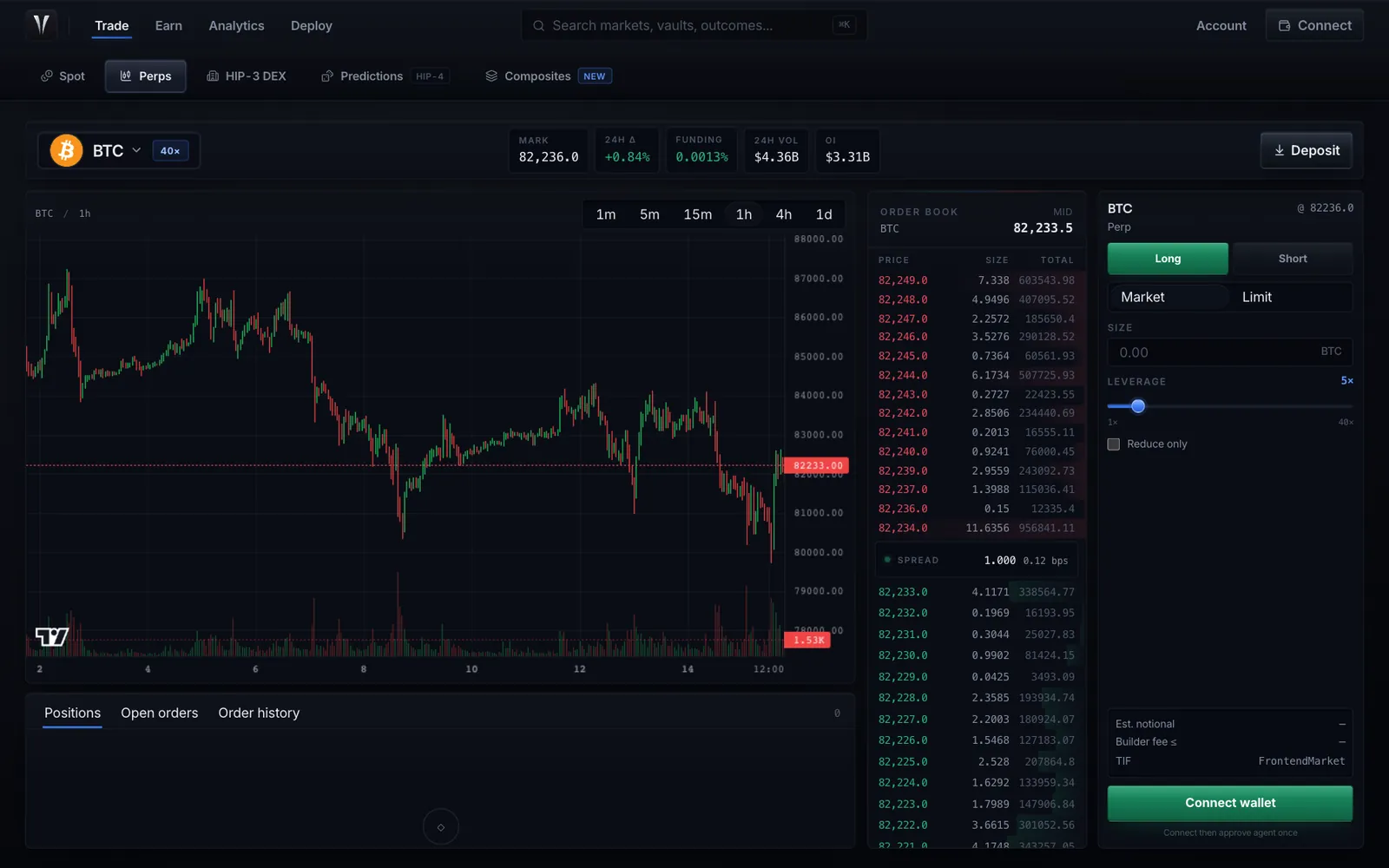Viewport: 1389px width, 868px height.
Task: Click the Connect button in header
Action: point(1314,26)
